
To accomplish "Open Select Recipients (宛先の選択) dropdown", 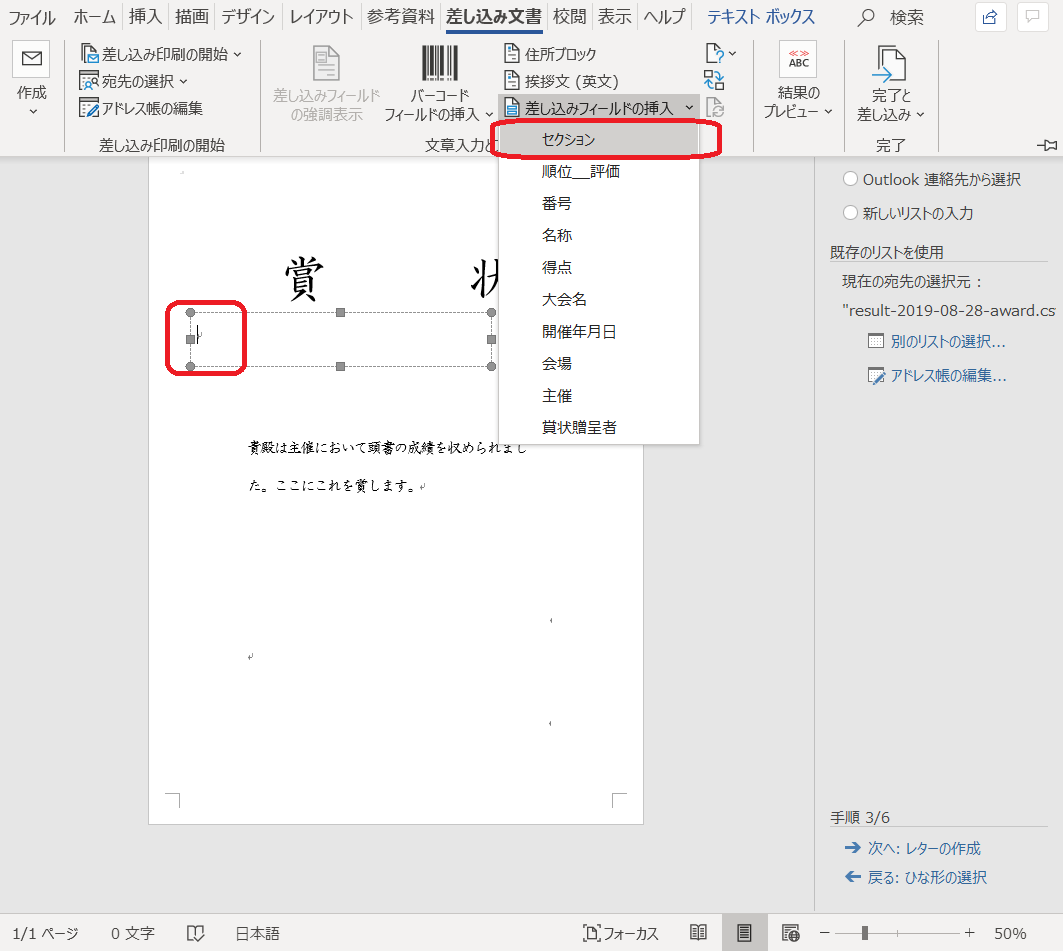I will point(134,81).
